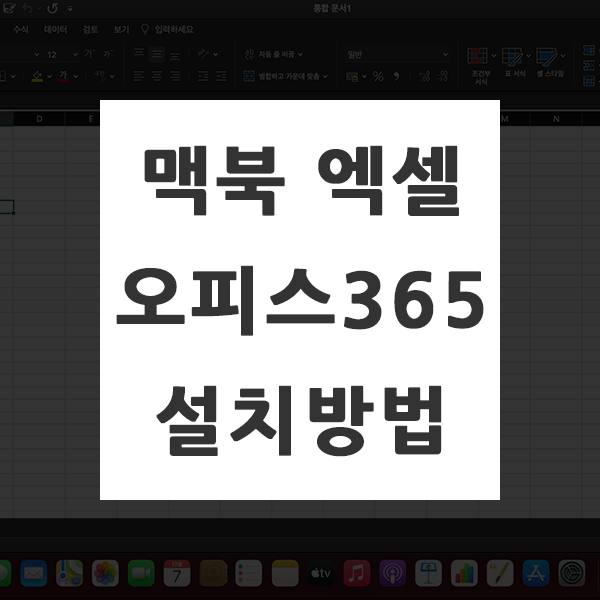Screen dimensions: 600x600
Task: Select bottom vertical align icon
Action: tap(175, 56)
